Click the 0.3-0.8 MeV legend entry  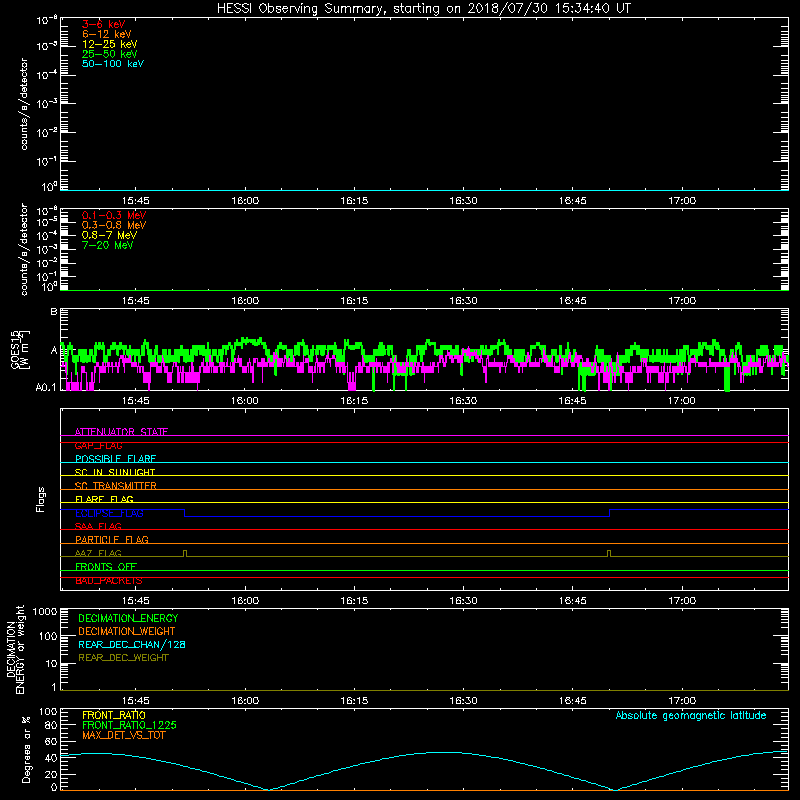click(114, 225)
